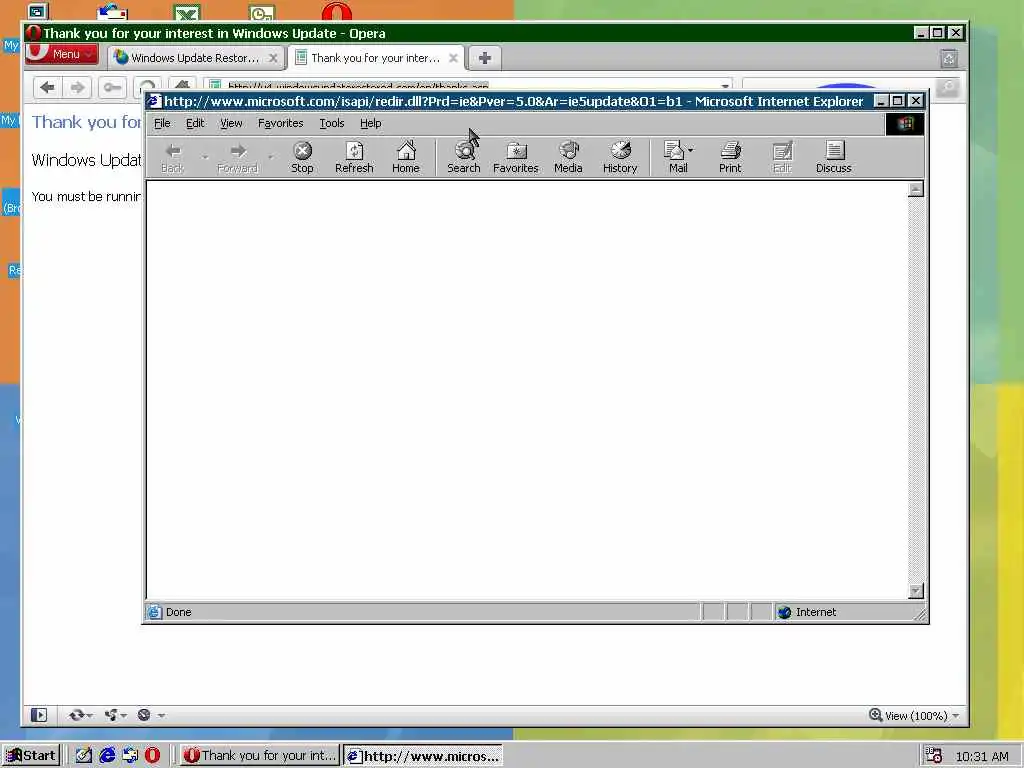Expand the Opera Turbo dropdown arrow

click(161, 716)
